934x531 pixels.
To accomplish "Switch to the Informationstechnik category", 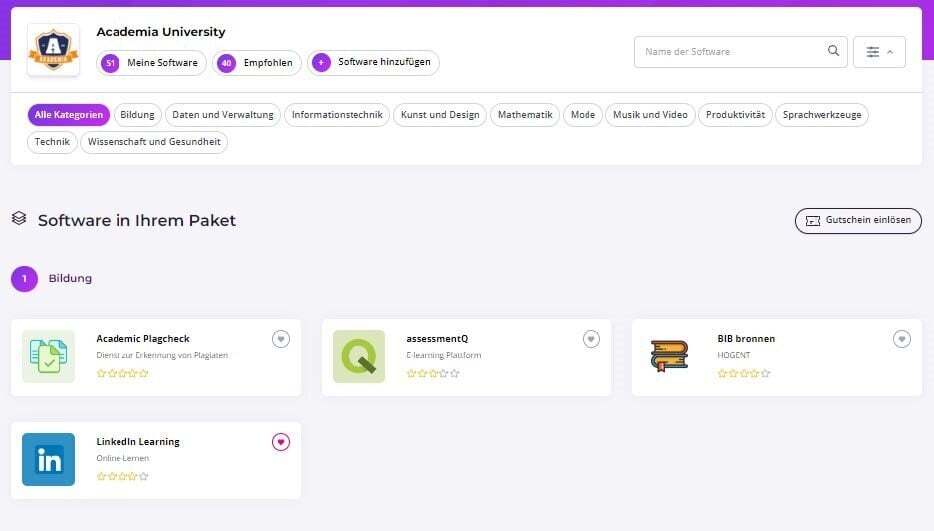I will (337, 115).
